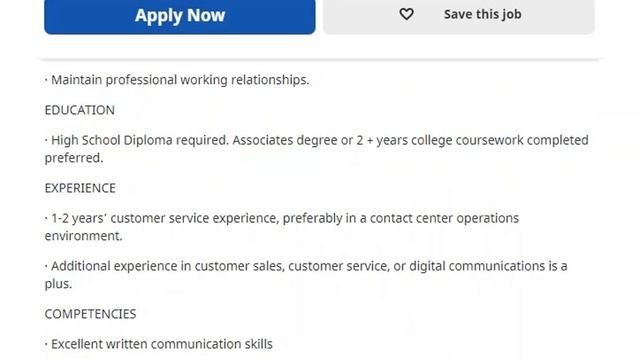Click the heart icon to favorite job

(x=406, y=14)
